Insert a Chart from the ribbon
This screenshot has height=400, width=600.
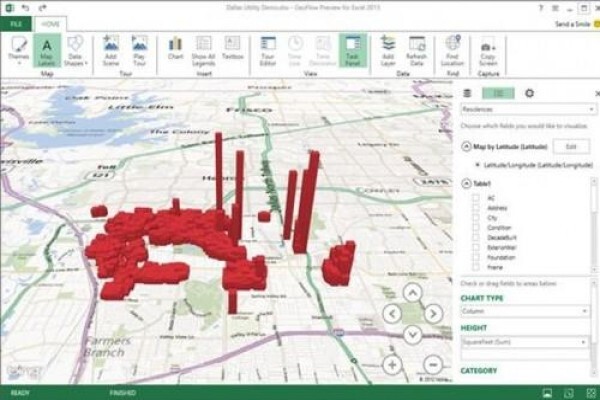(x=175, y=48)
